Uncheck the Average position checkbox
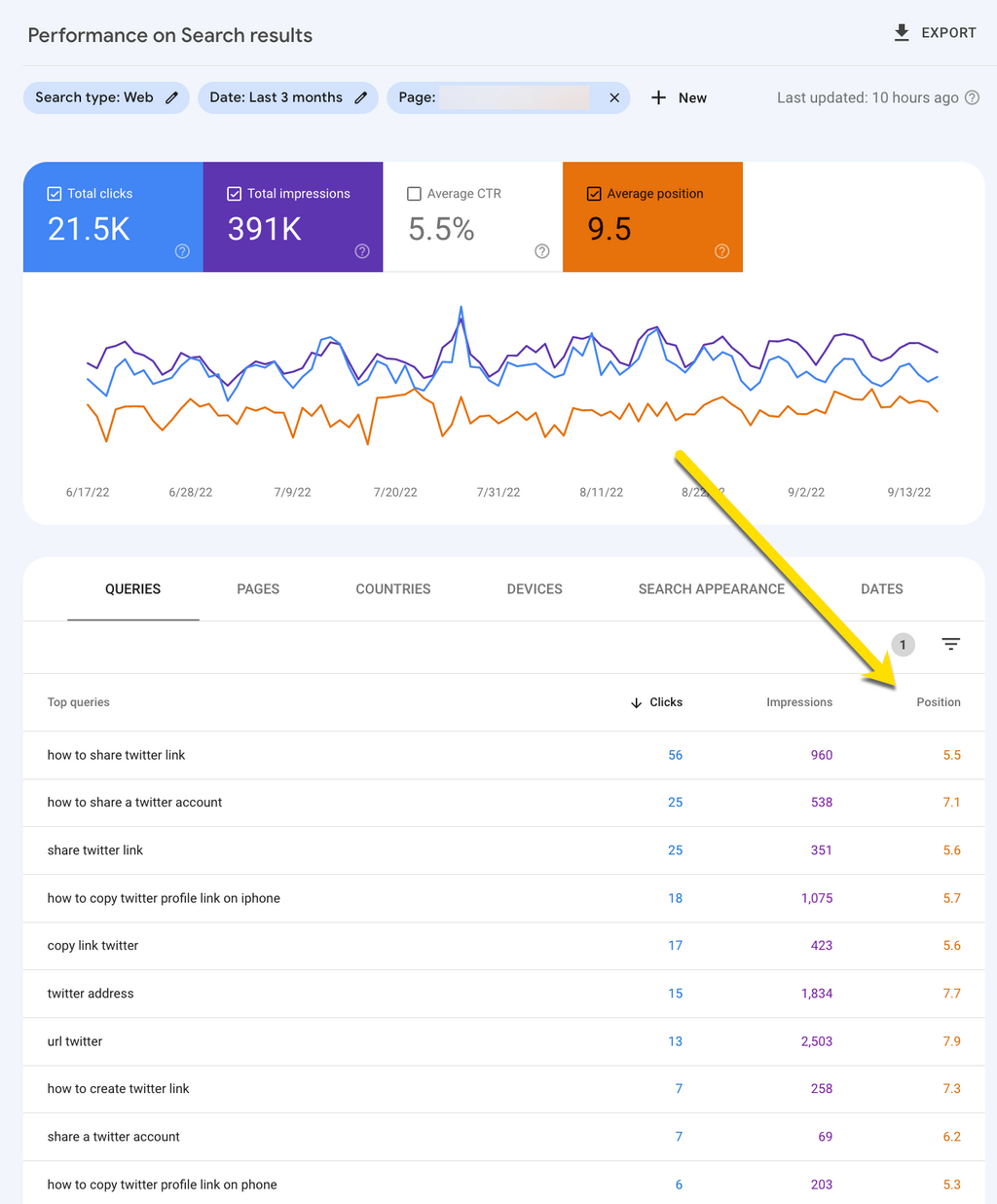Screen dimensions: 997x1204 (x=594, y=194)
